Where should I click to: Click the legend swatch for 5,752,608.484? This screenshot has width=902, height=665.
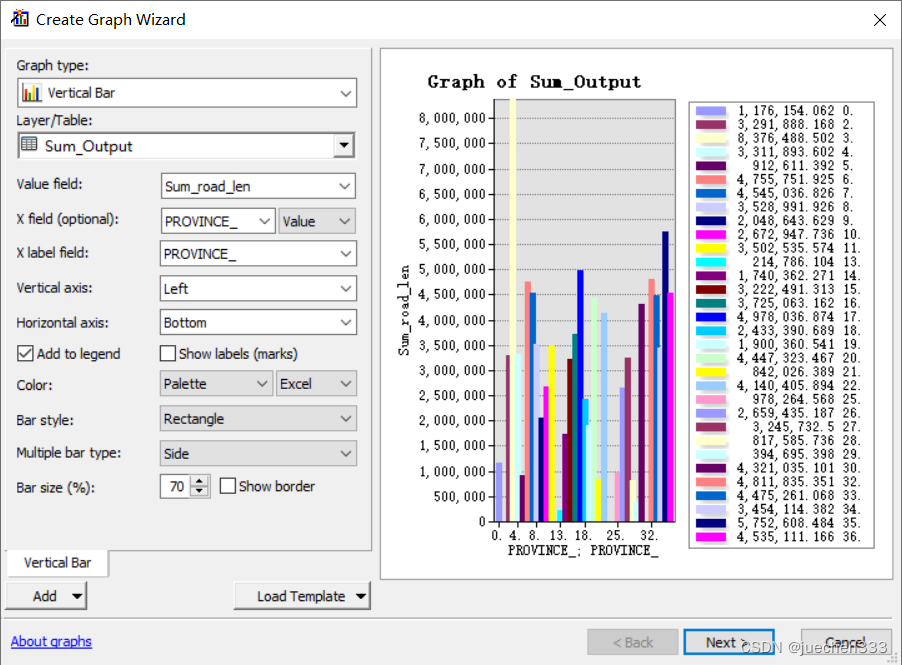(x=711, y=523)
